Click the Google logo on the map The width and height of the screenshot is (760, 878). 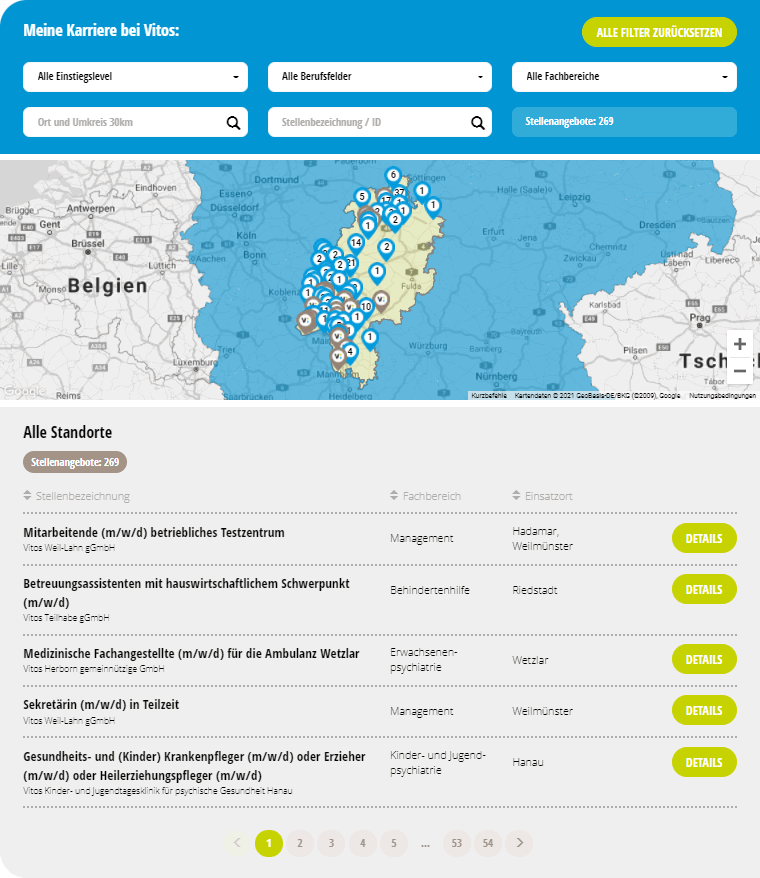click(x=24, y=391)
